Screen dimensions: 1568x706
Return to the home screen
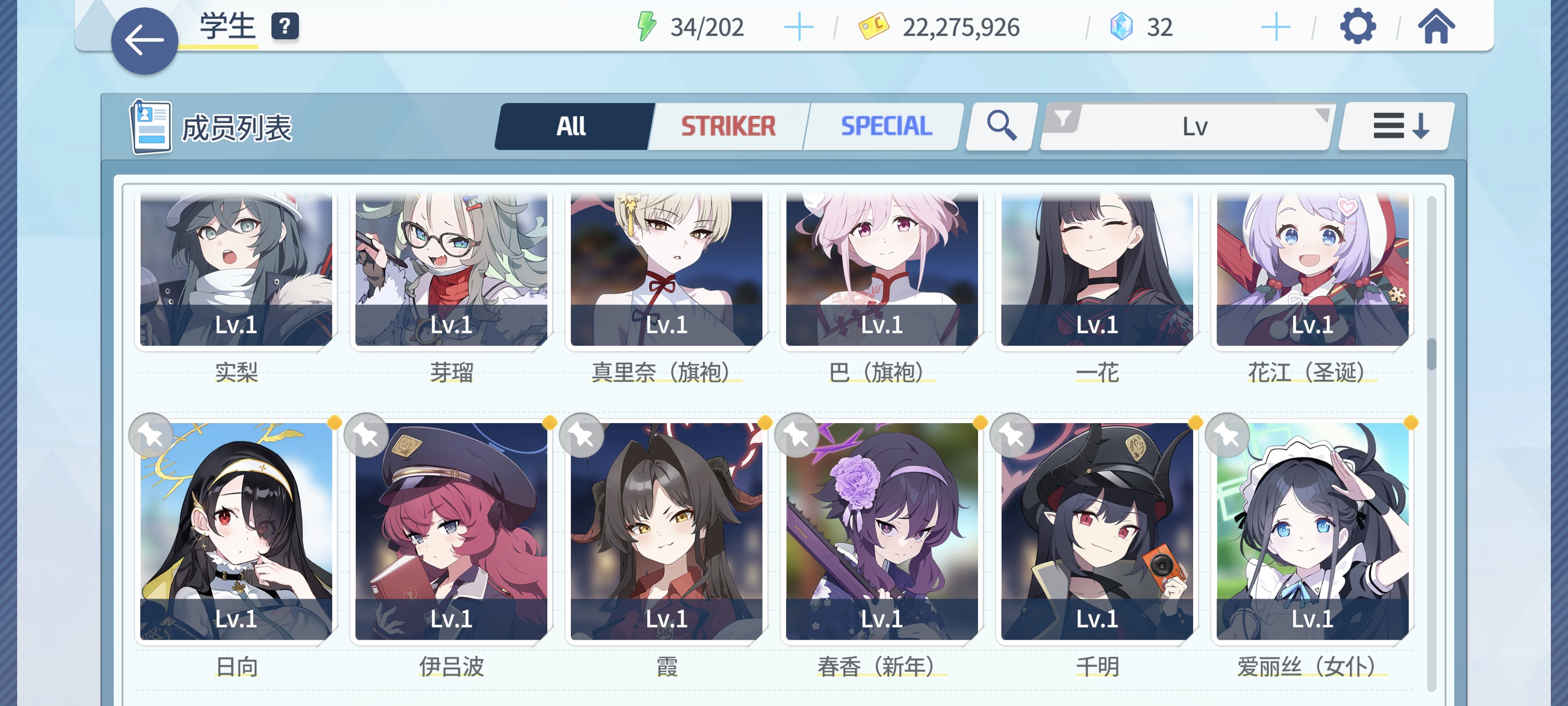click(x=1436, y=27)
